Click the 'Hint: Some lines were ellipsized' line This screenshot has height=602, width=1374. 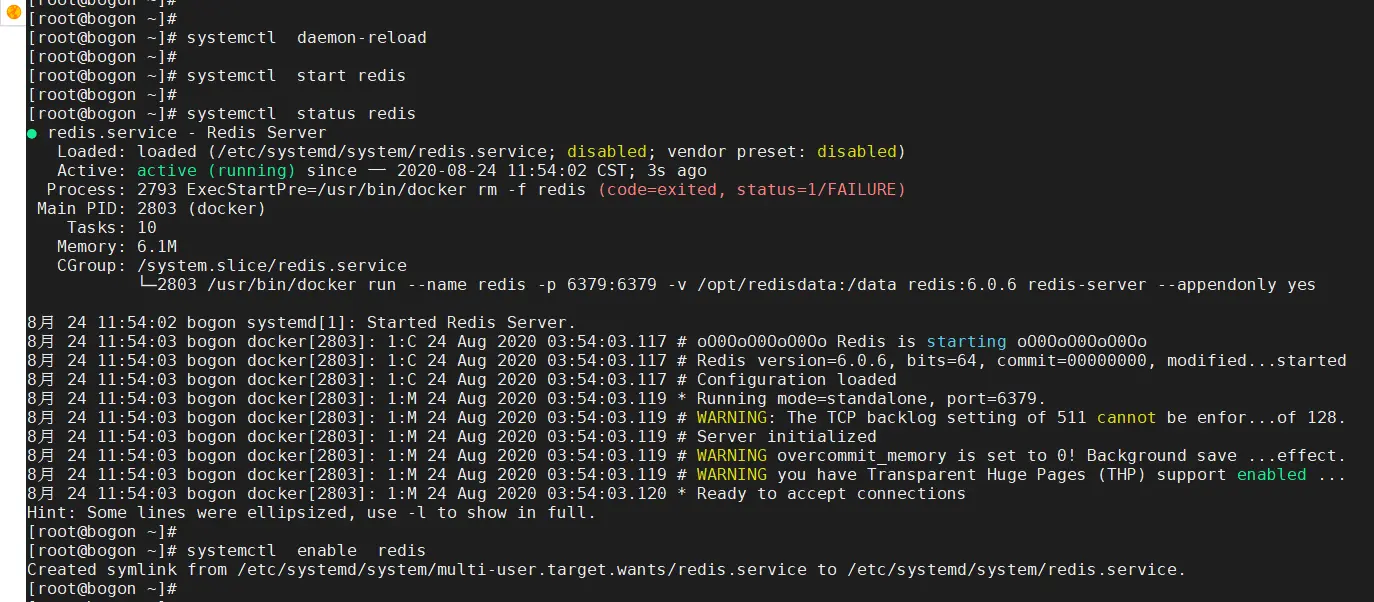(312, 513)
